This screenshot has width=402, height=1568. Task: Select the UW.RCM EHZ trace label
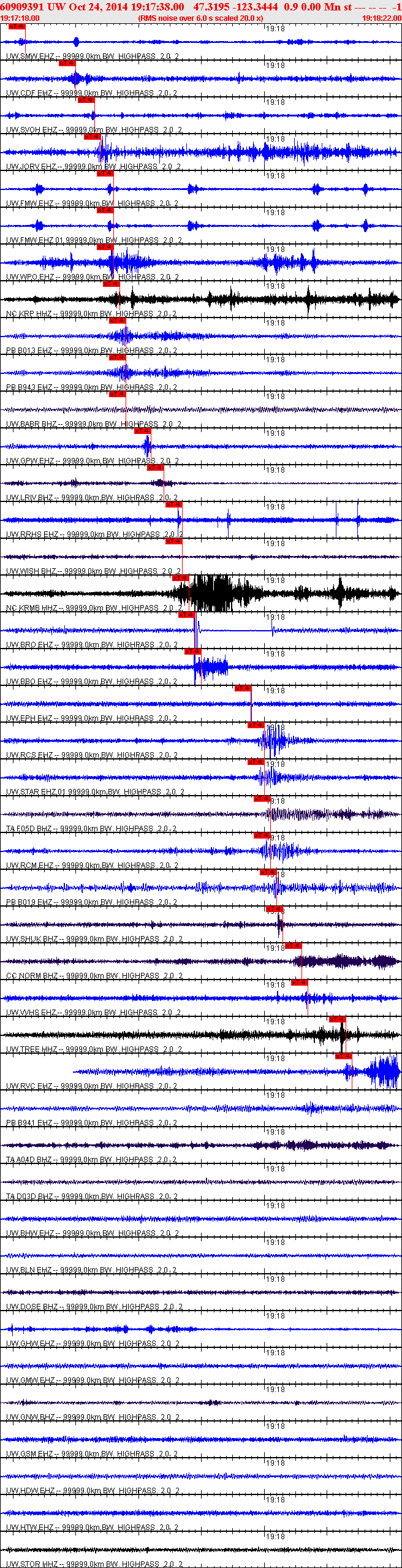click(93, 866)
